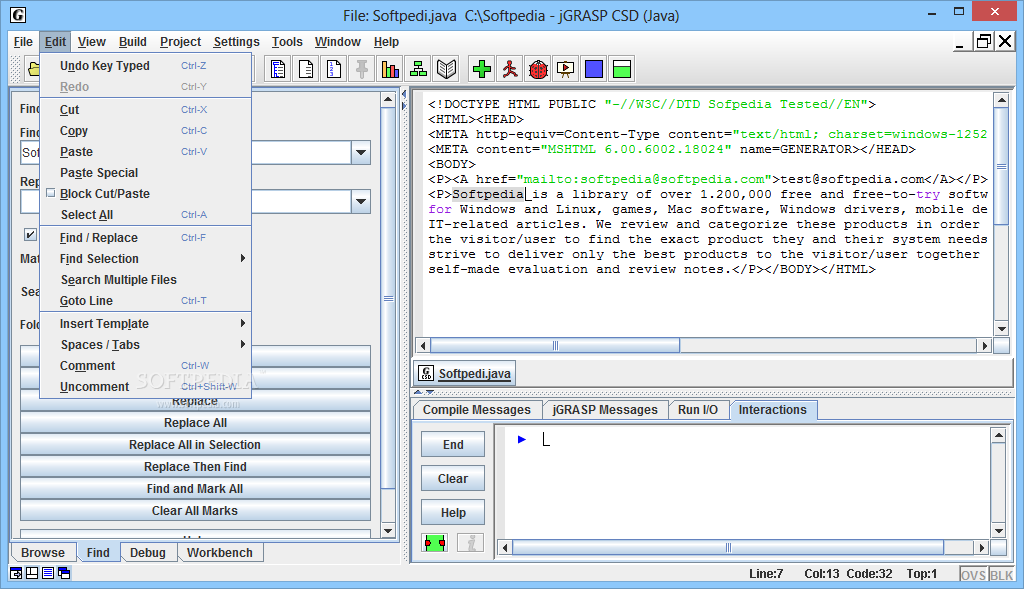Image resolution: width=1024 pixels, height=589 pixels.
Task: Select the Browse tab
Action: (42, 552)
